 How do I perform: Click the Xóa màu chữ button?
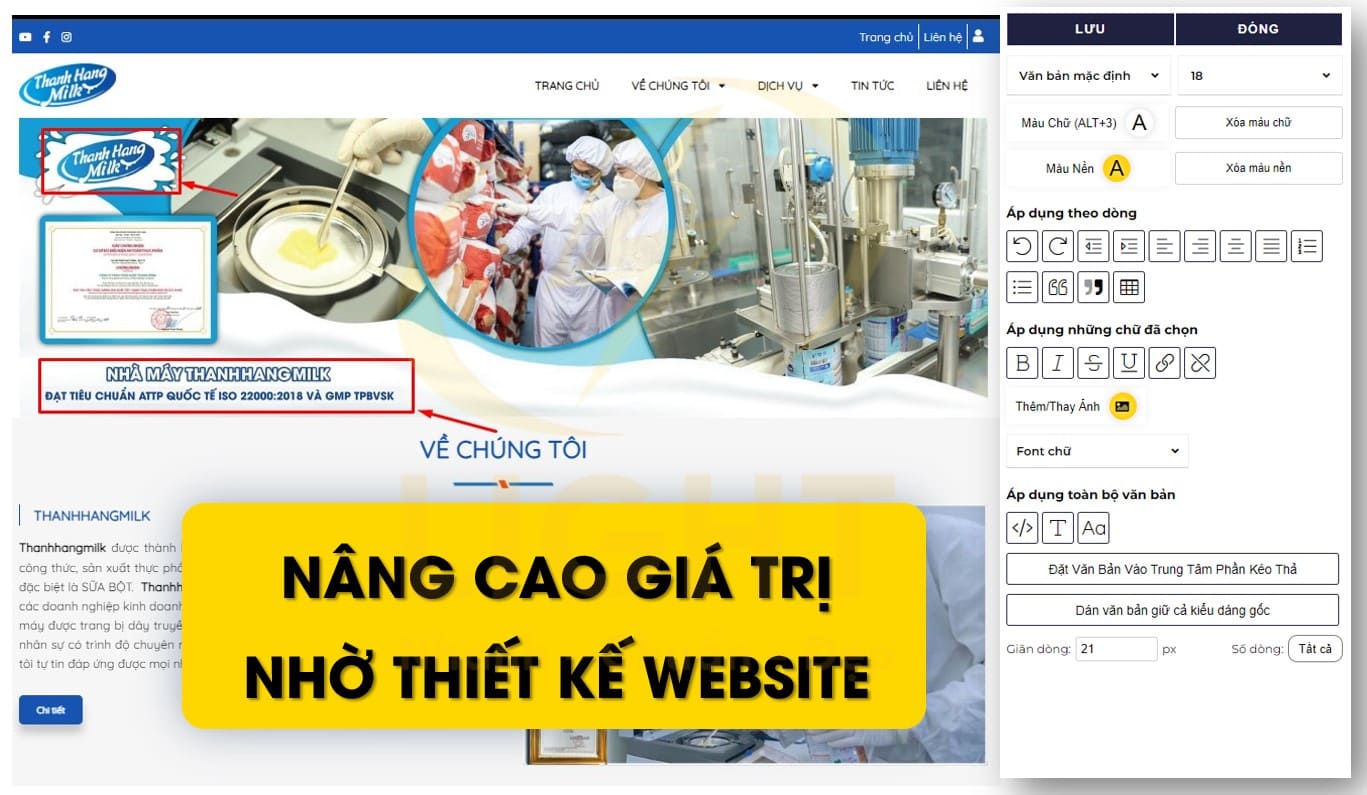[x=1258, y=122]
